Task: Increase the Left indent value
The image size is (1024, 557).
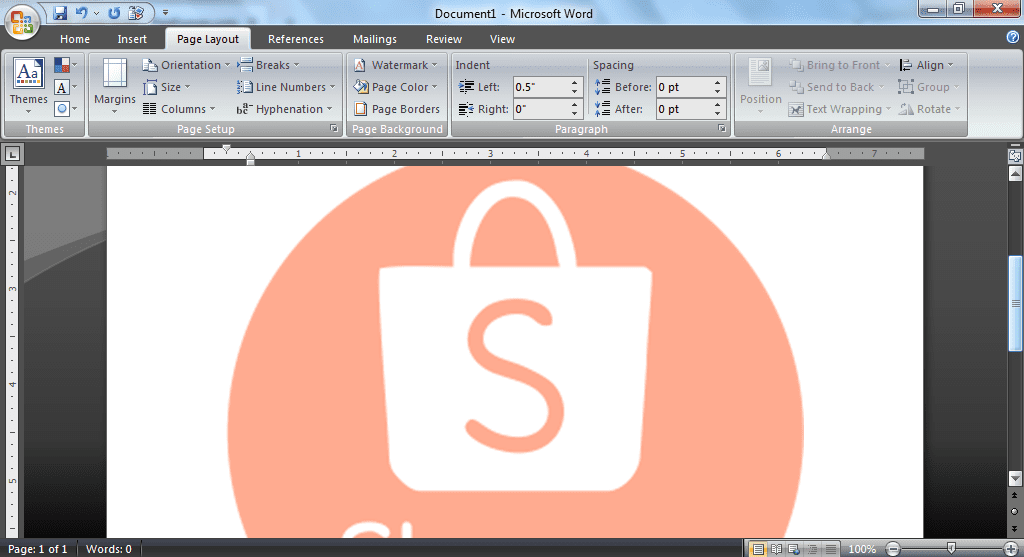Action: click(x=575, y=83)
